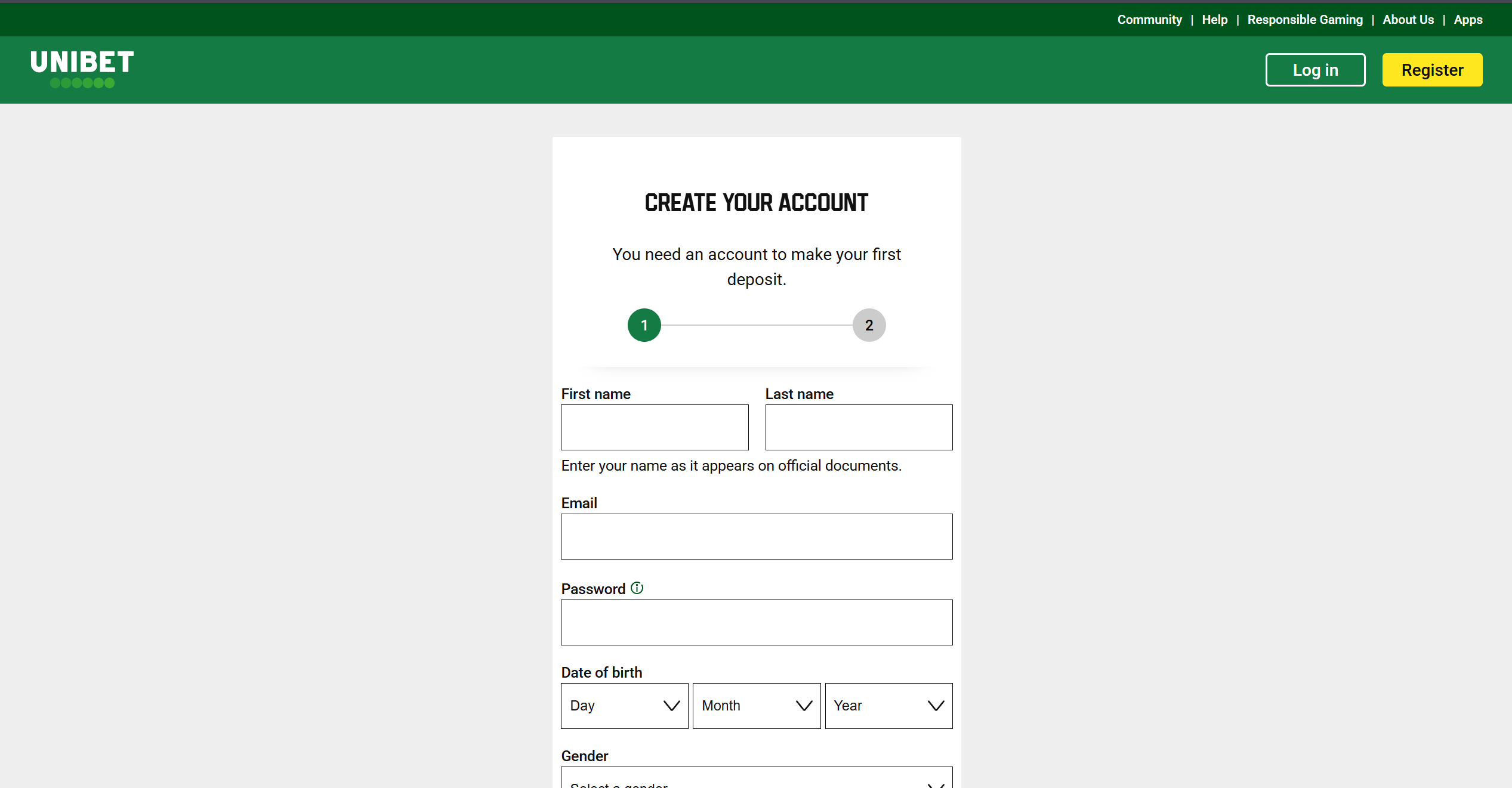Open the Day selector
The height and width of the screenshot is (788, 1512).
tap(624, 706)
